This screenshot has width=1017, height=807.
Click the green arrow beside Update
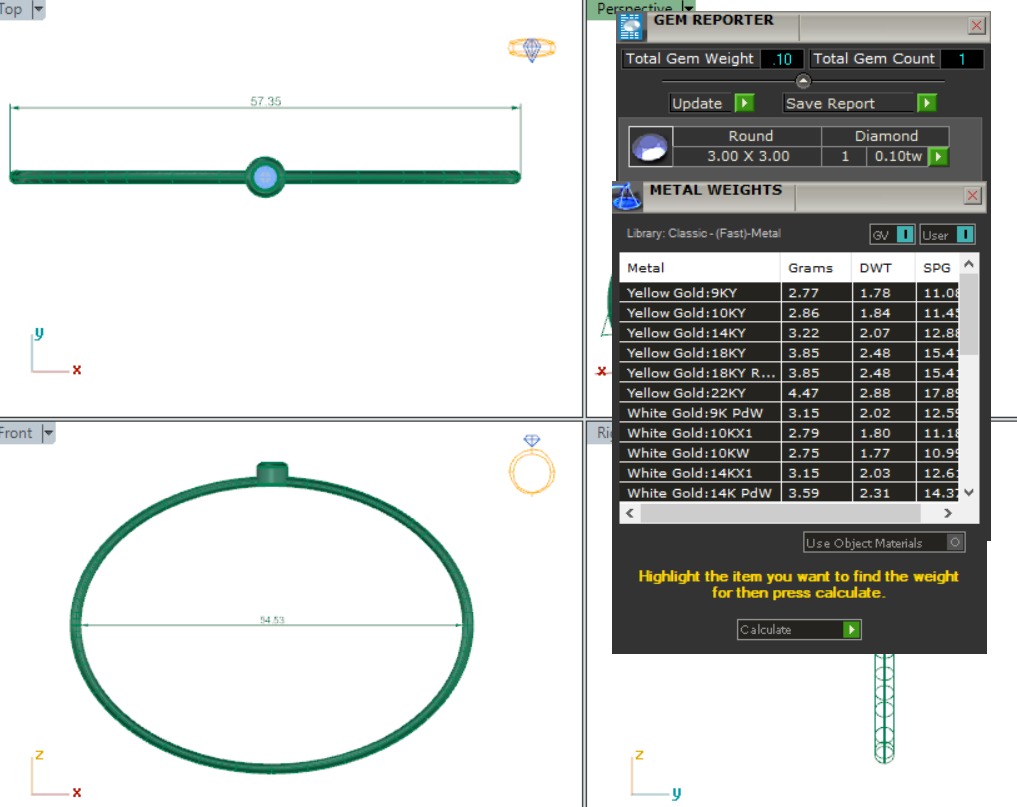coord(744,103)
